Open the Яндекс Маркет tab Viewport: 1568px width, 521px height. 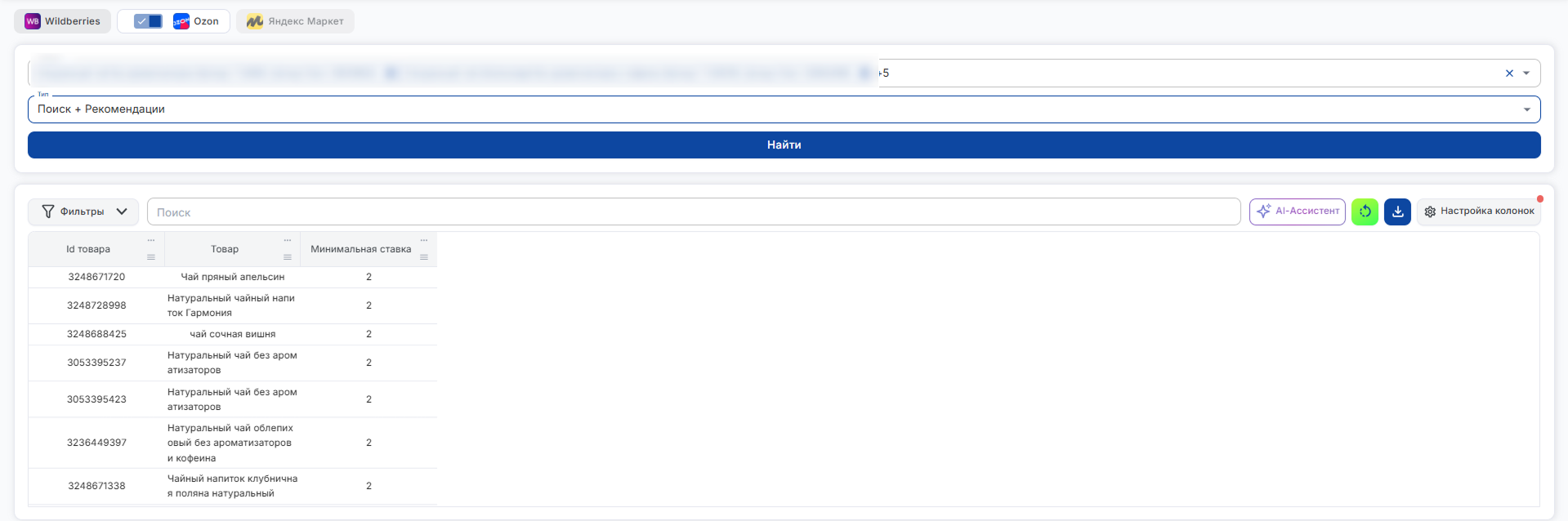coord(295,21)
